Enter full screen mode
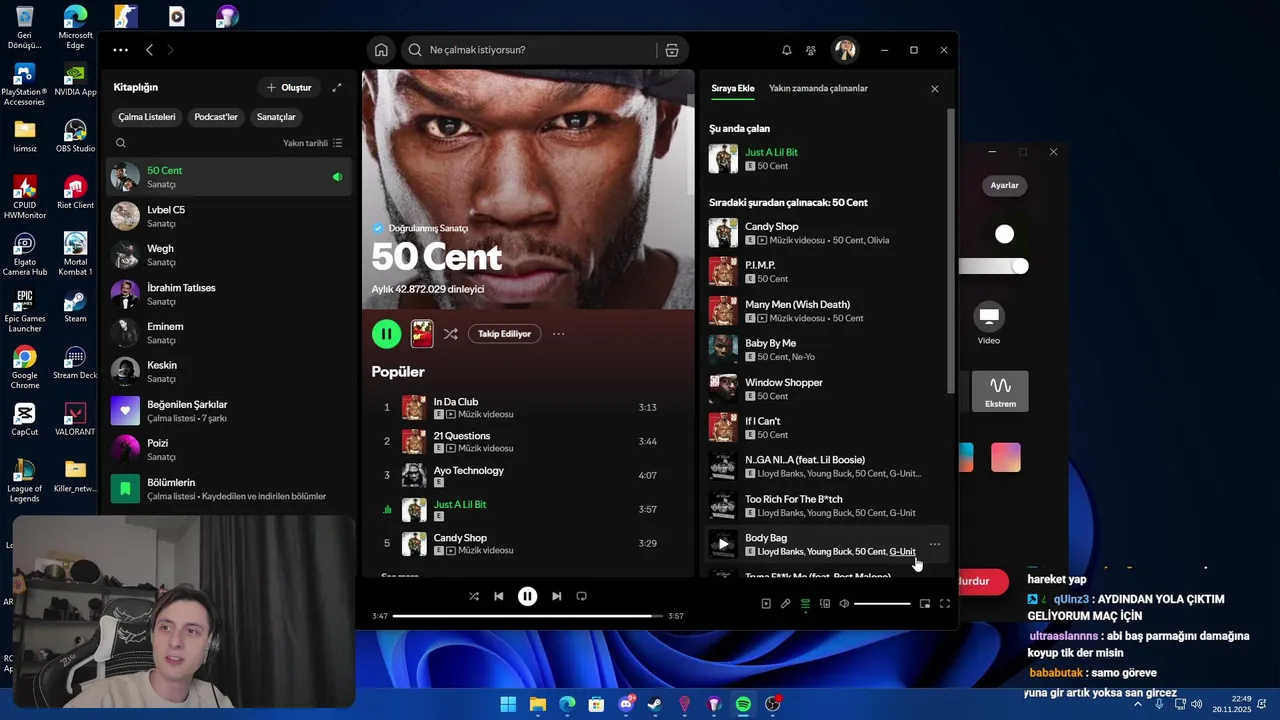The height and width of the screenshot is (720, 1280). coord(945,604)
